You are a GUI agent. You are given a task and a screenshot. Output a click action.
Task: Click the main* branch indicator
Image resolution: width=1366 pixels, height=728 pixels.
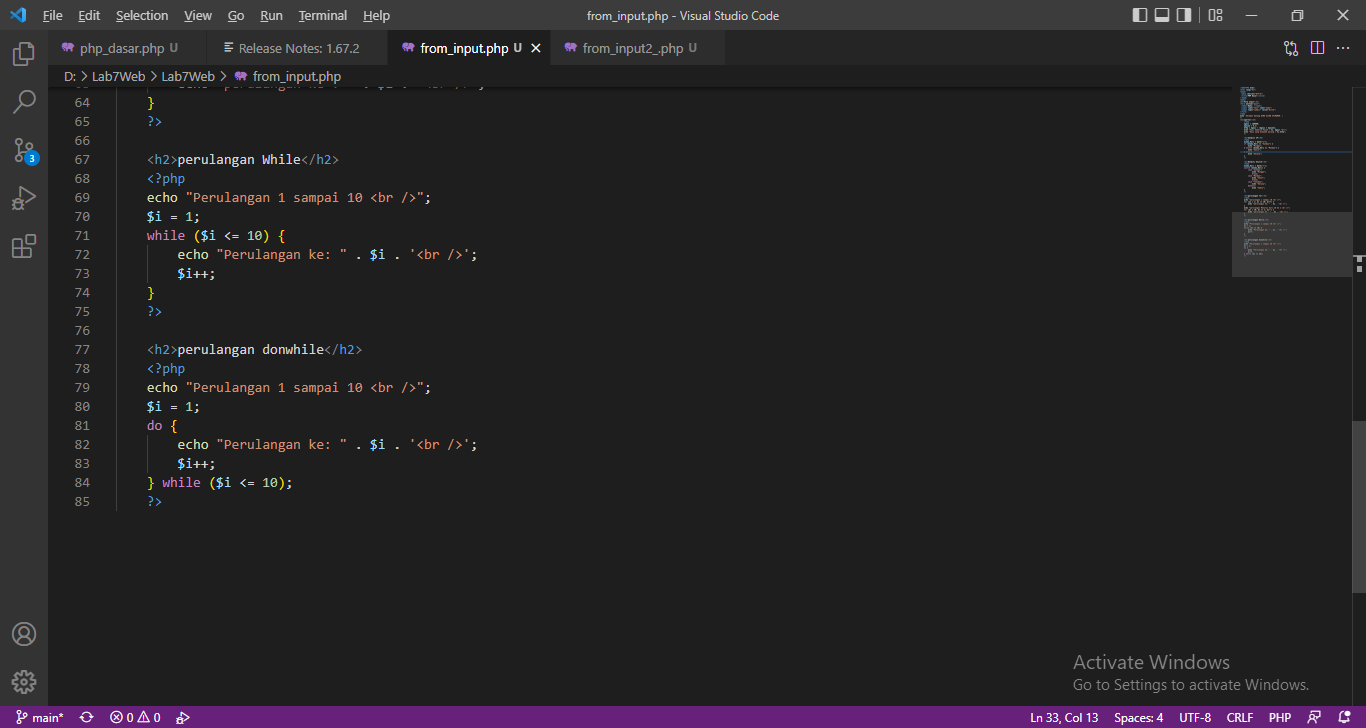coord(39,717)
